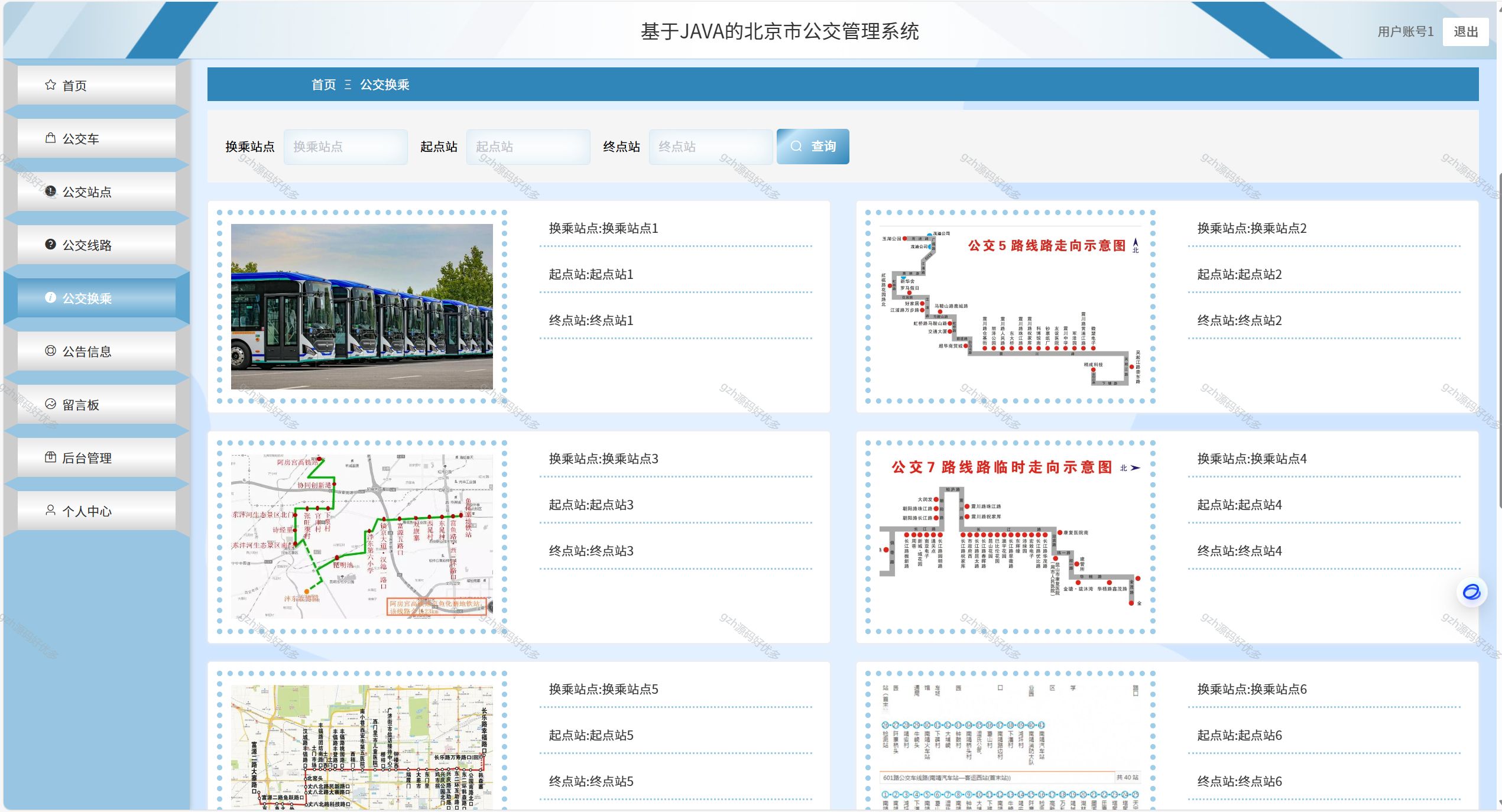Click the text 换乘站点:换乘站点6
Viewport: 1502px width, 812px height.
click(1252, 689)
